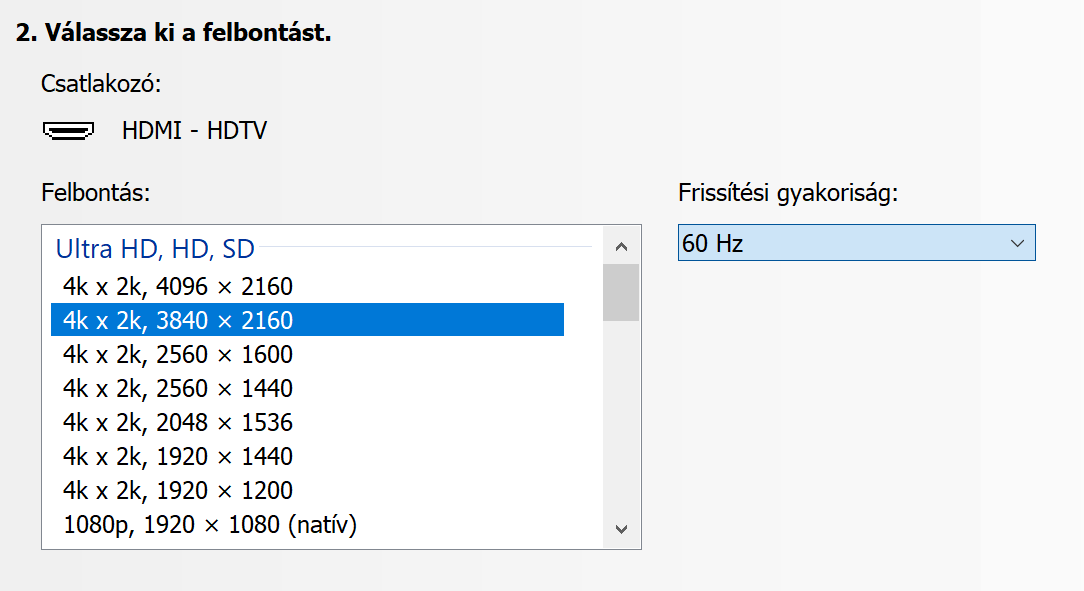Click the resolution list scroll down arrow
The width and height of the screenshot is (1084, 591).
click(x=621, y=528)
